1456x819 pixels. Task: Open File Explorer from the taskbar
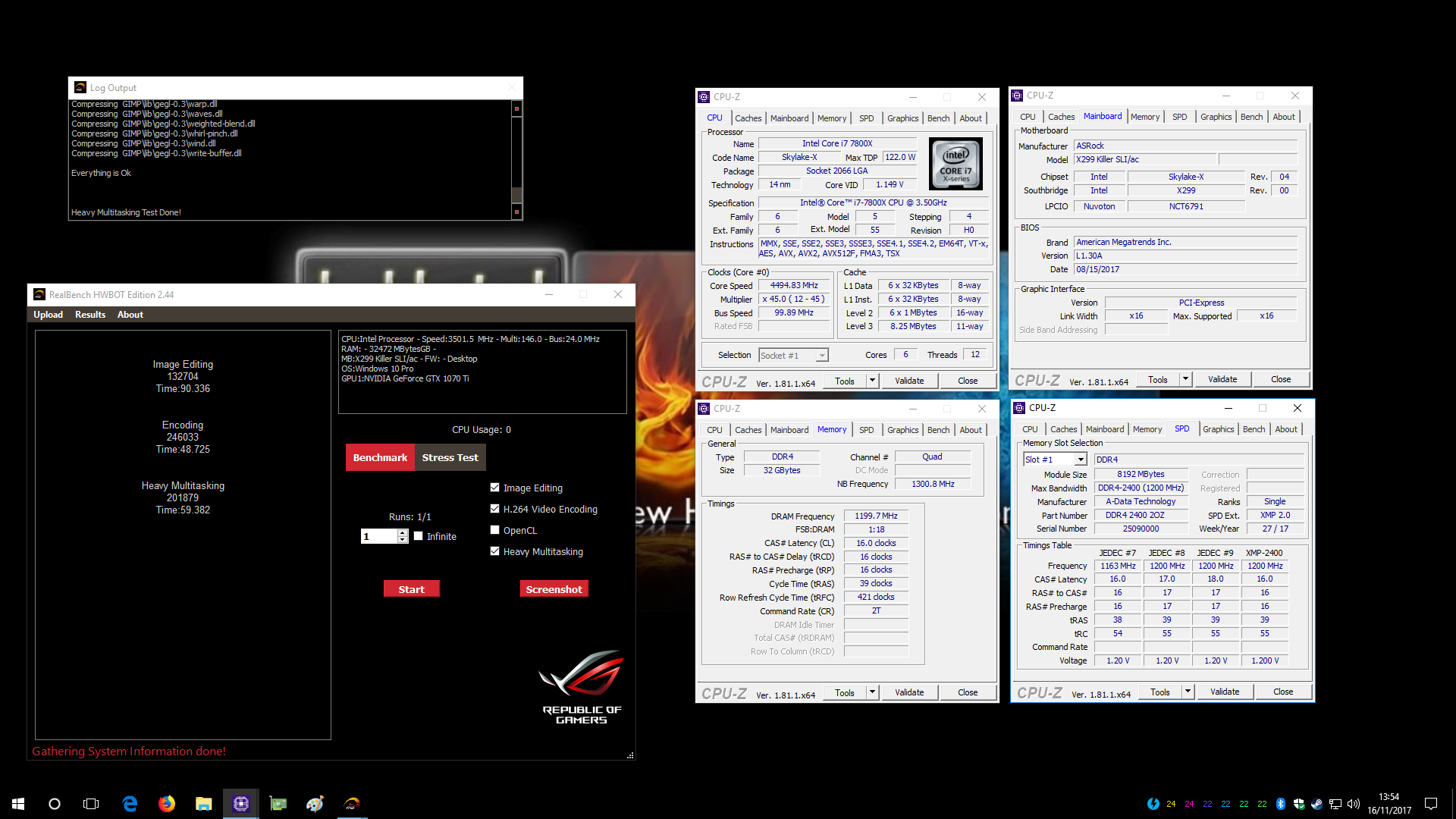pos(203,804)
